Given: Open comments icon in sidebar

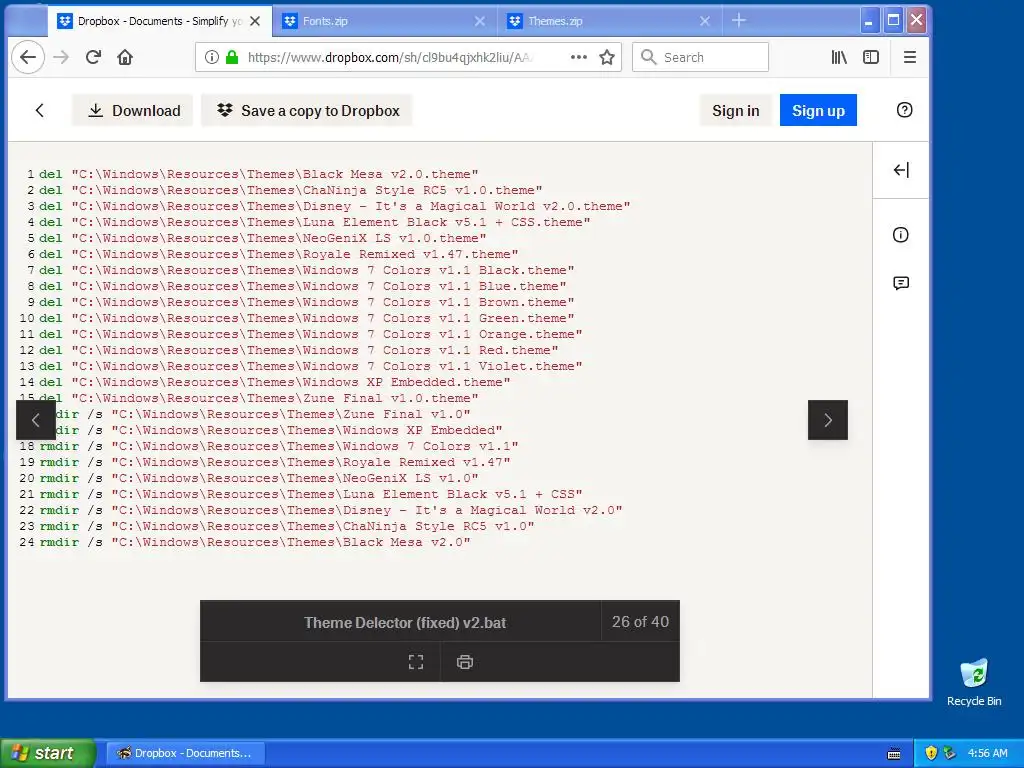Looking at the screenshot, I should 901,283.
